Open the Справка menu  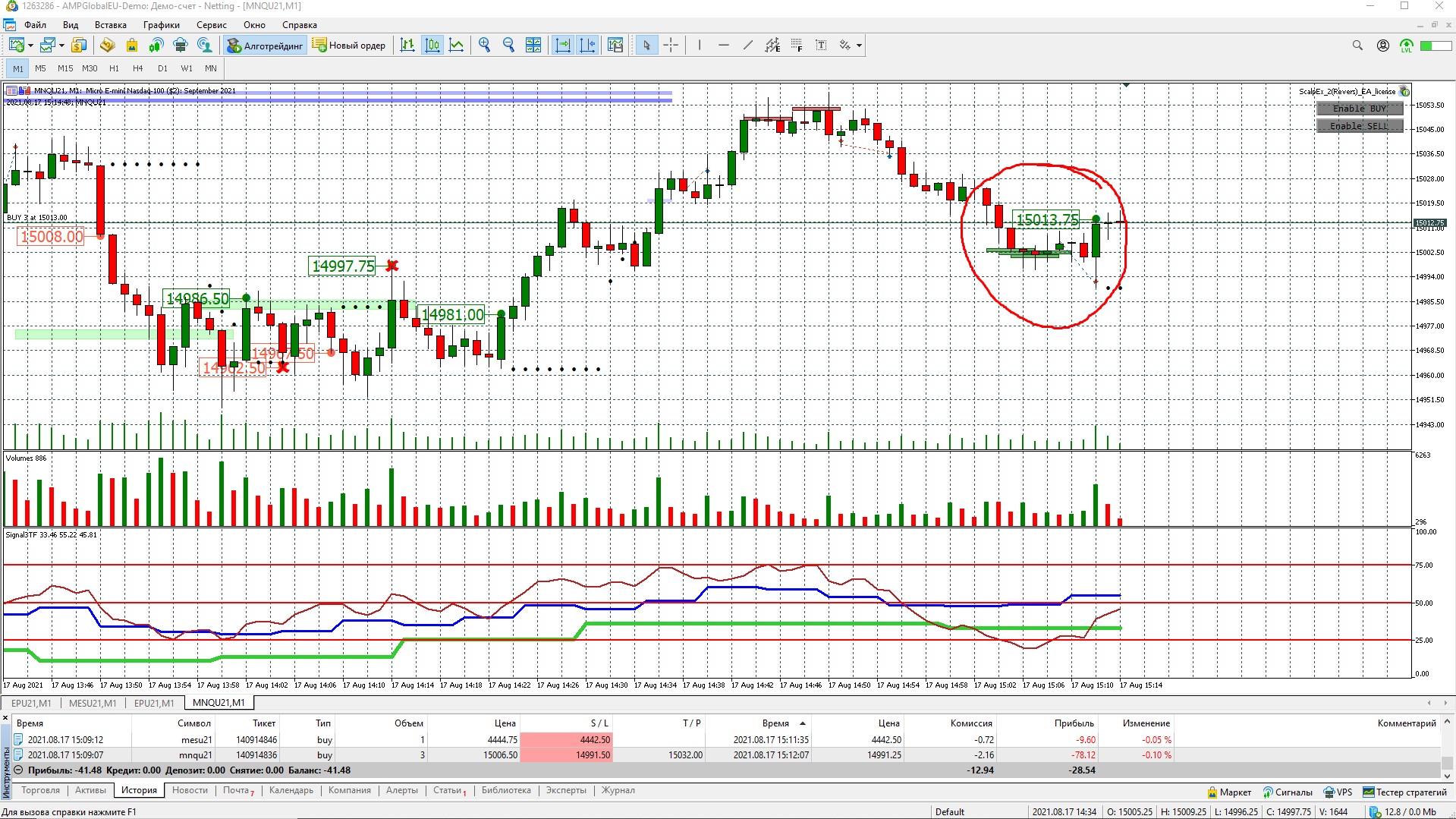[300, 25]
